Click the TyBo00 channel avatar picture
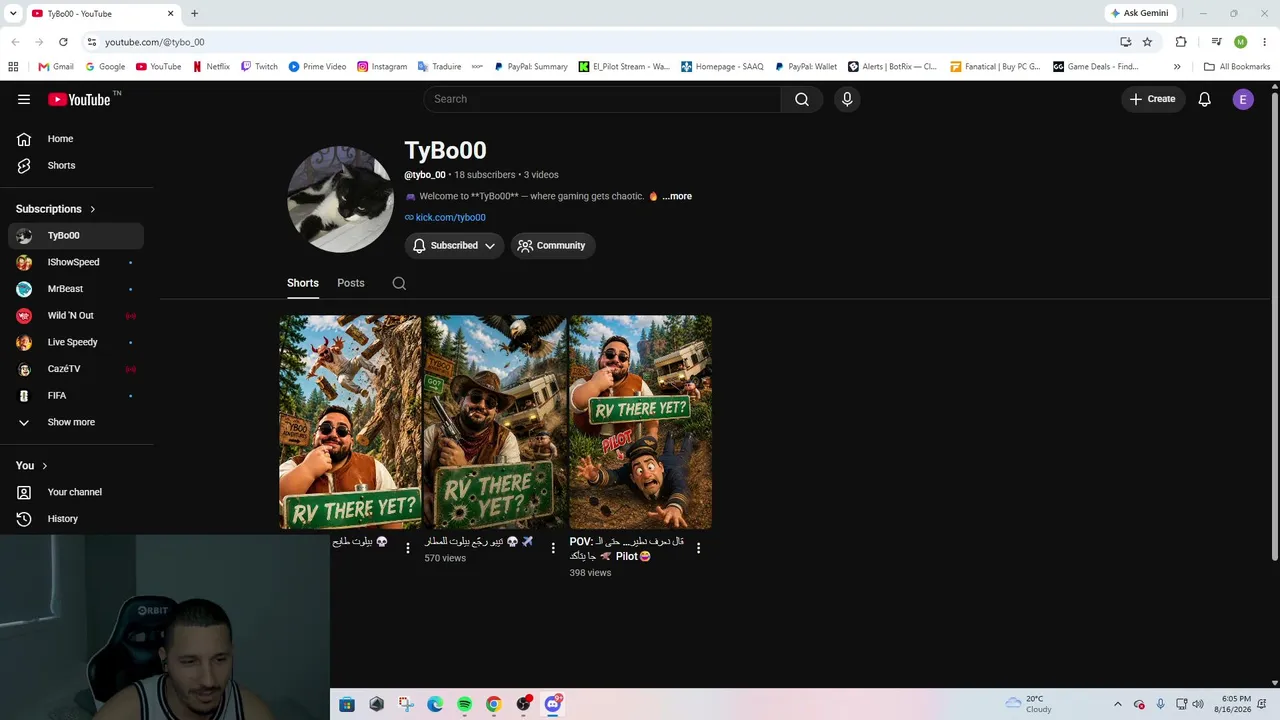The image size is (1280, 720). click(x=340, y=199)
